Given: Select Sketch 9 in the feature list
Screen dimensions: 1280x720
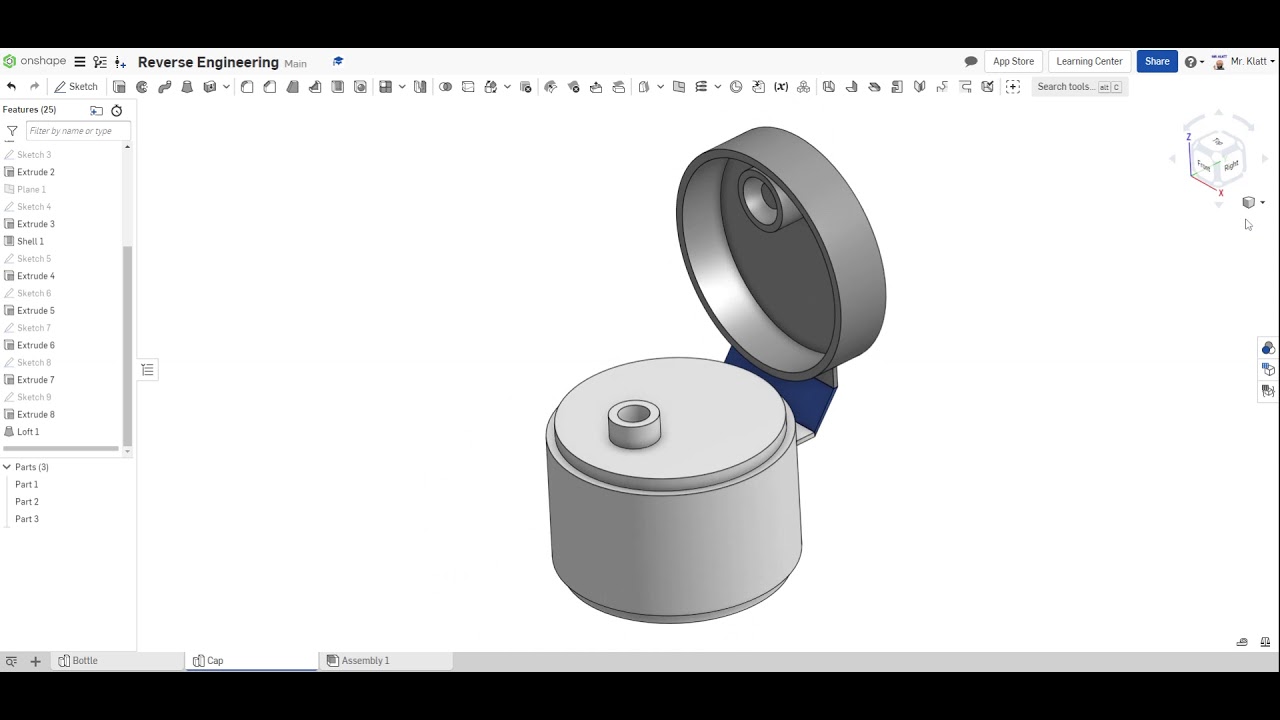Looking at the screenshot, I should (x=34, y=397).
